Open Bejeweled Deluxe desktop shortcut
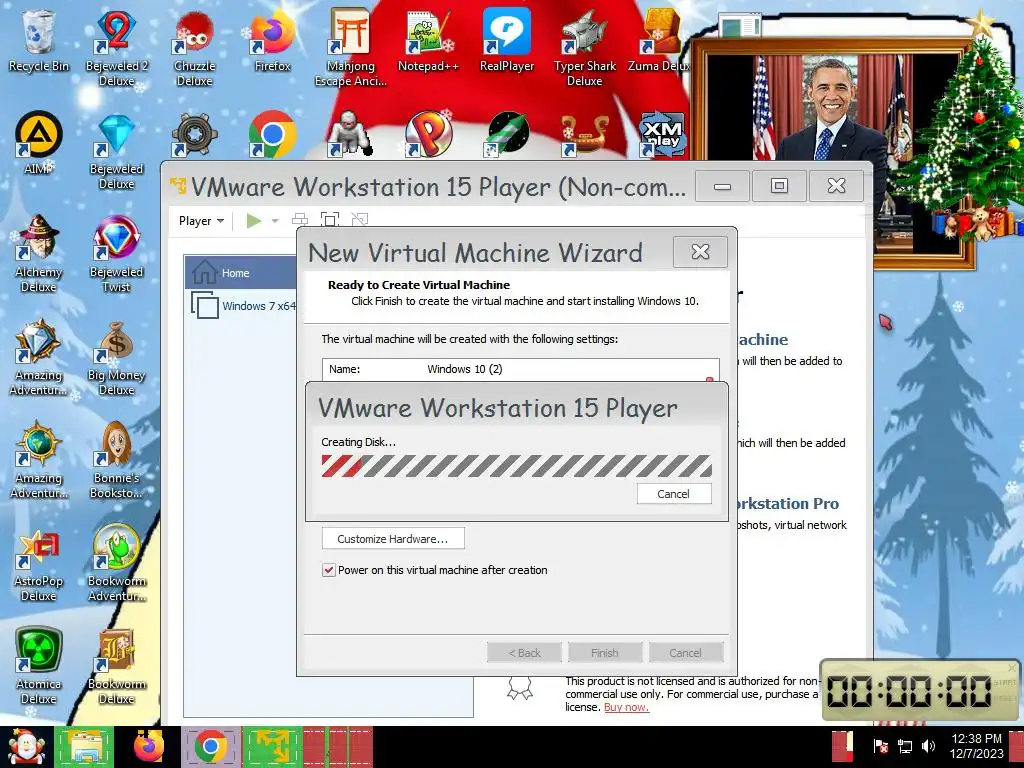 tap(116, 152)
